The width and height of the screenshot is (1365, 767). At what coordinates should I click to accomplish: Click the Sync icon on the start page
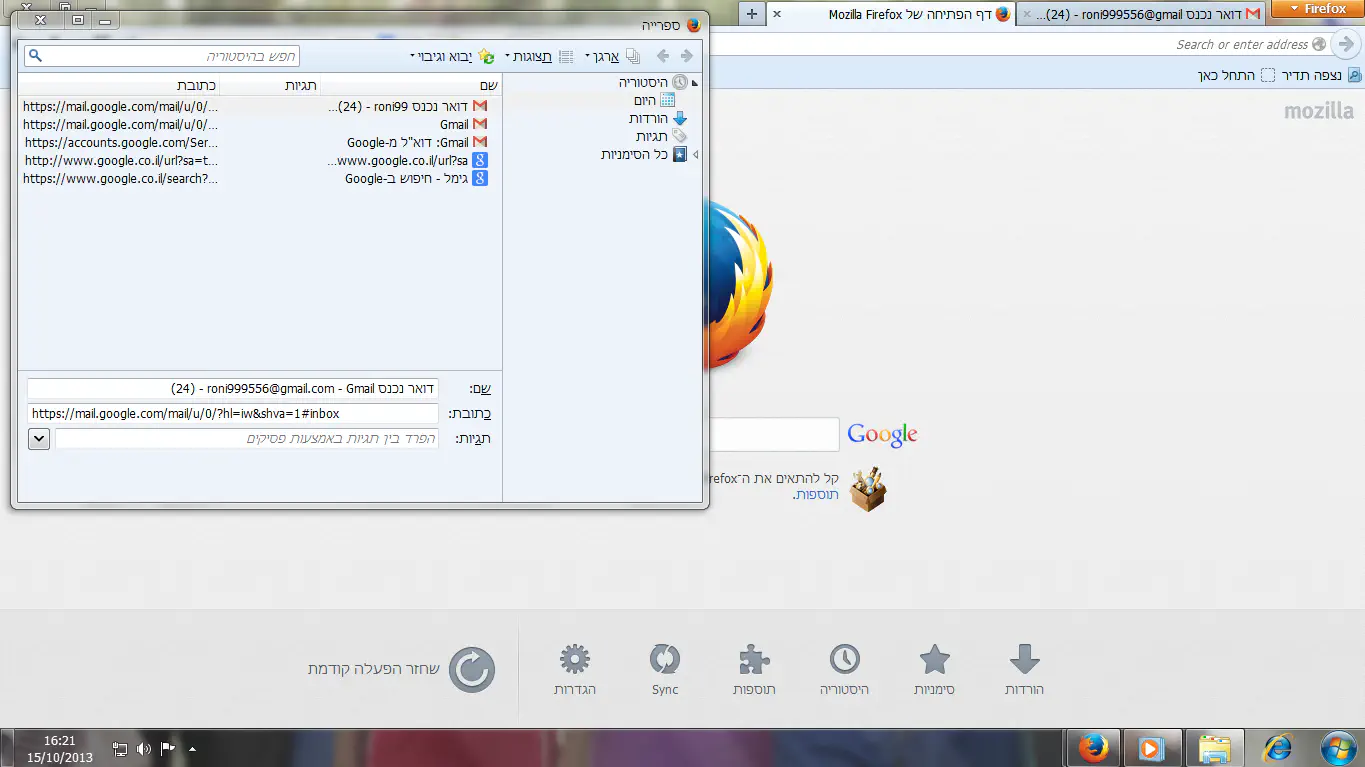[x=665, y=669]
